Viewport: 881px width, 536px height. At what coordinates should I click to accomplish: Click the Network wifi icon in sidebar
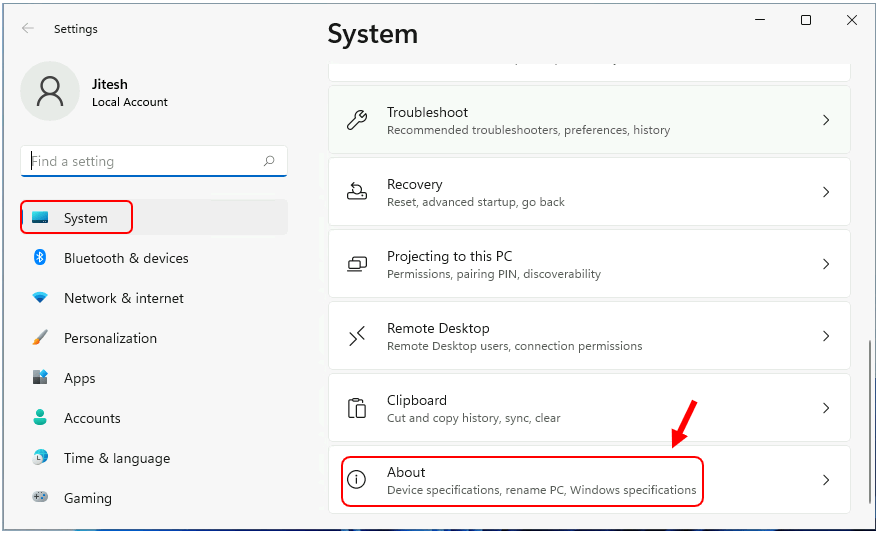coord(40,297)
